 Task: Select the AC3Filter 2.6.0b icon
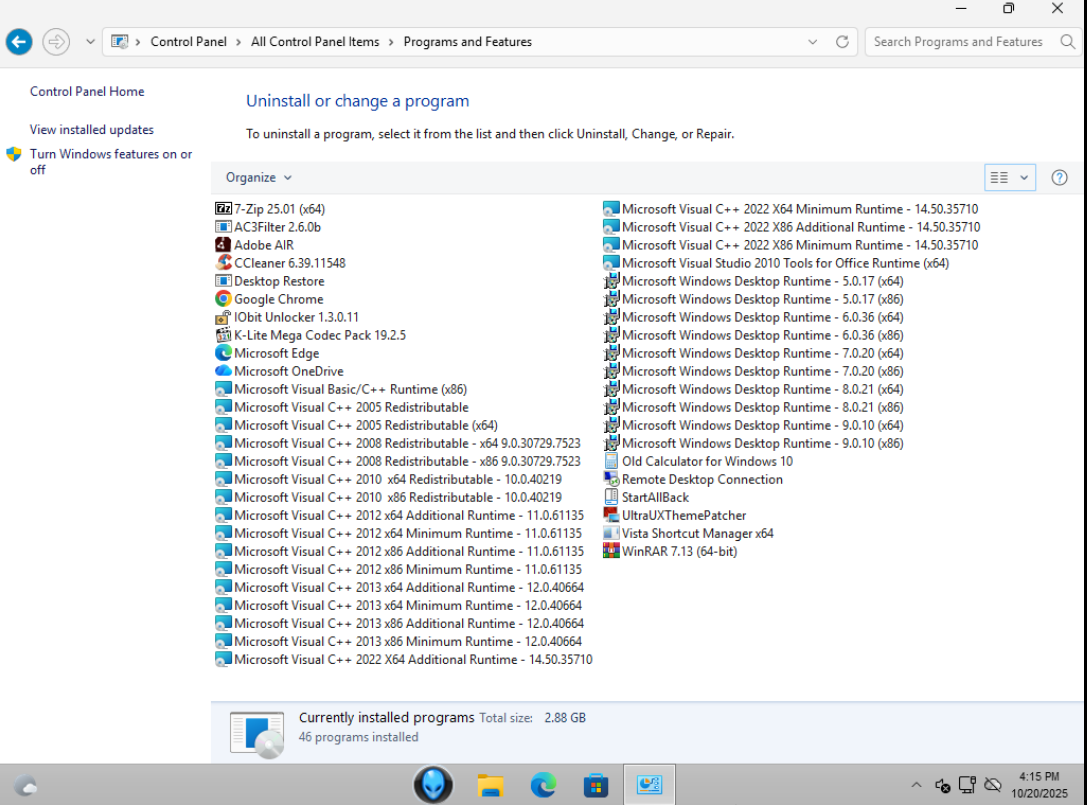[x=223, y=227]
